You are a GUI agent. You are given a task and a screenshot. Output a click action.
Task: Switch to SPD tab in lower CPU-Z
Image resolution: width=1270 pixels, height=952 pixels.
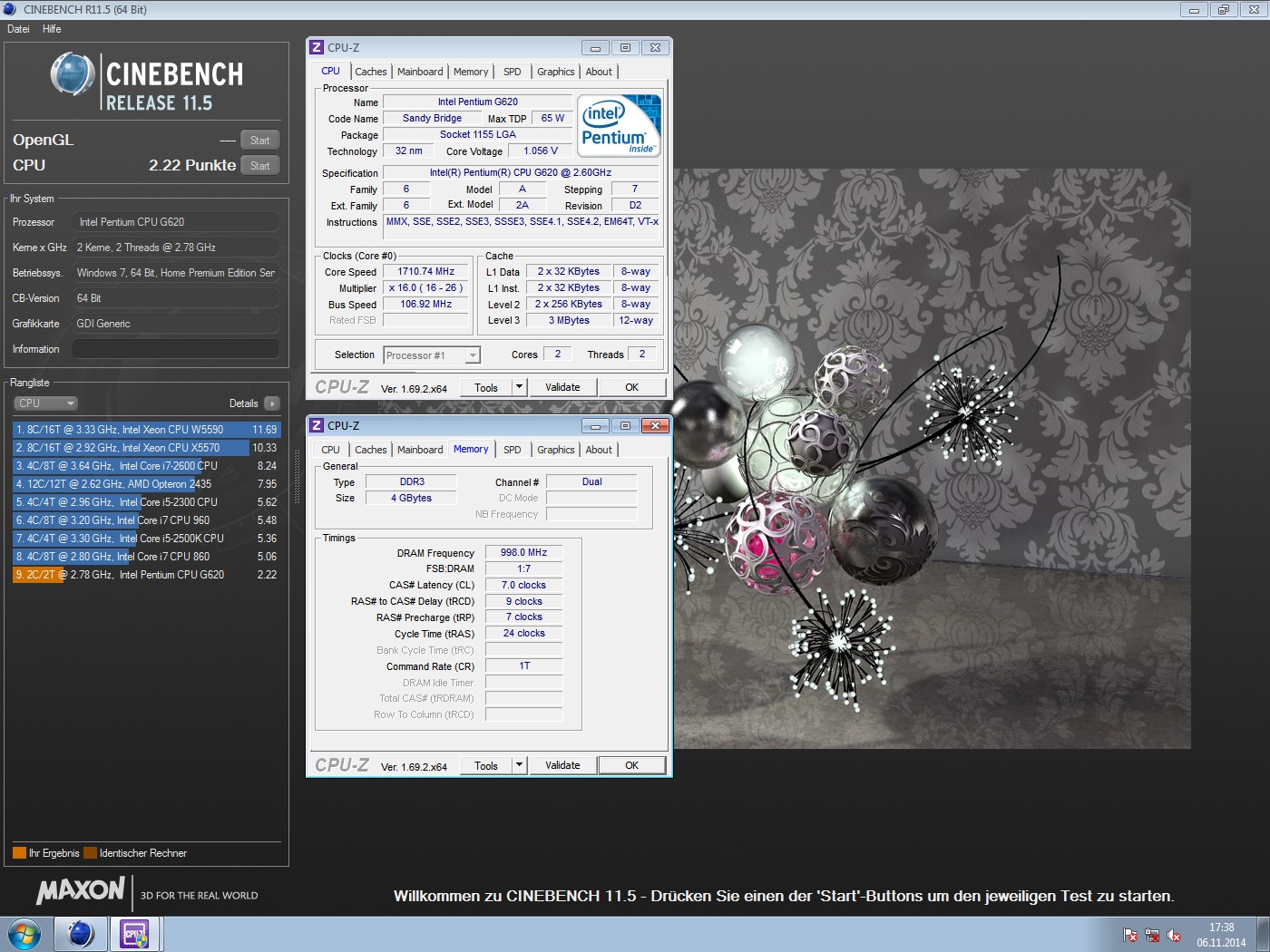513,450
